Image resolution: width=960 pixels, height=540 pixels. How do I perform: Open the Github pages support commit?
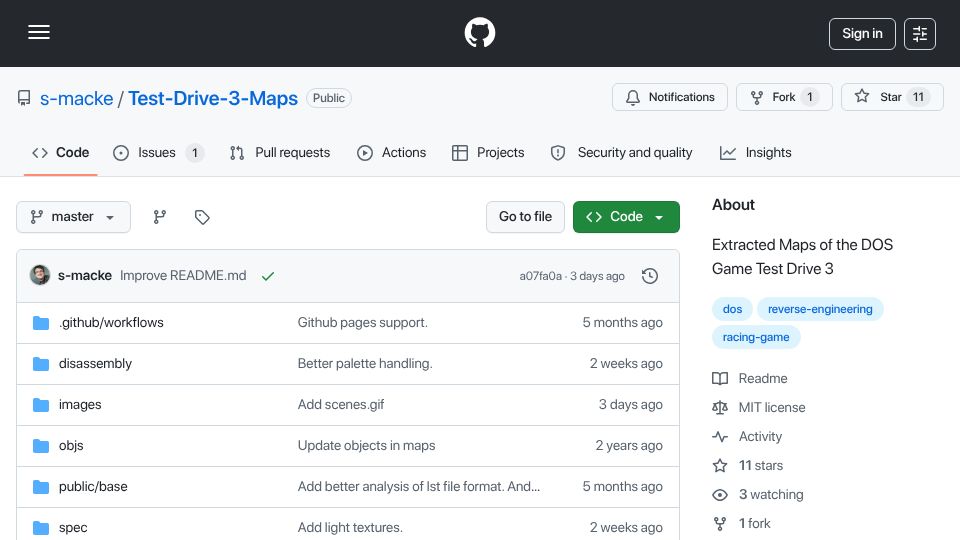(x=362, y=323)
